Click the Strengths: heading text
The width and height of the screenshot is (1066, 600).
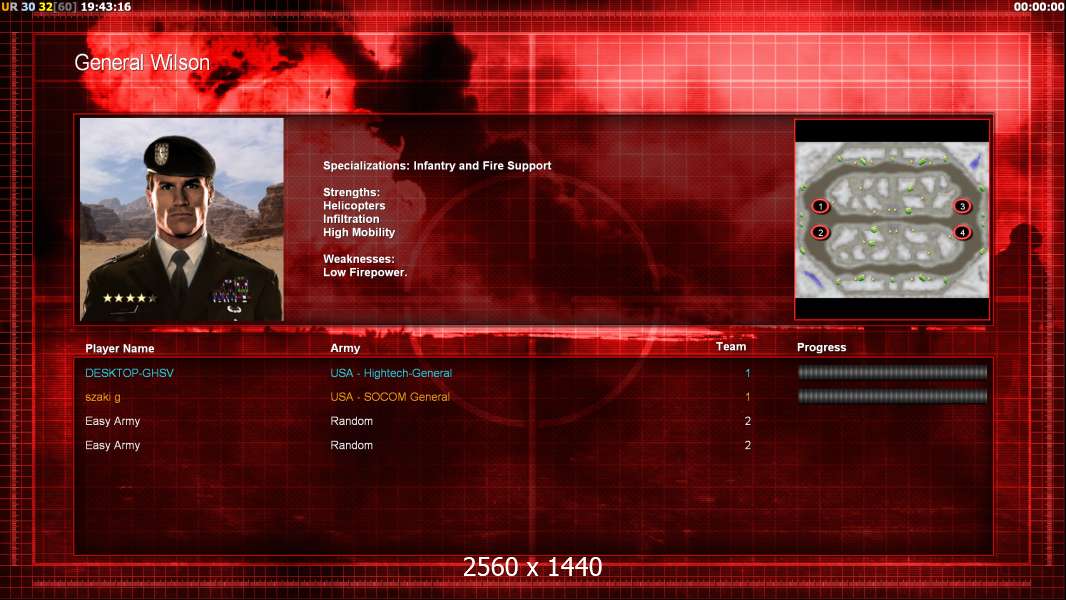351,192
